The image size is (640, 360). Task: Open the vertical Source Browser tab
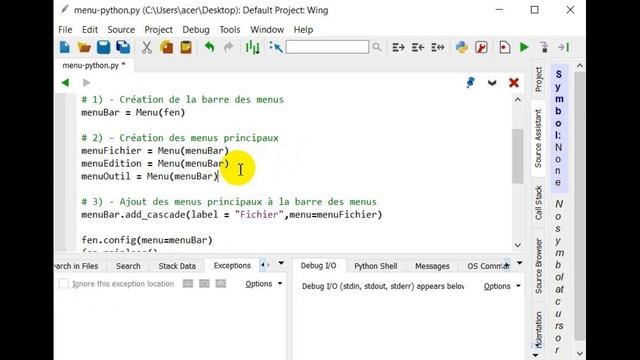pyautogui.click(x=539, y=267)
